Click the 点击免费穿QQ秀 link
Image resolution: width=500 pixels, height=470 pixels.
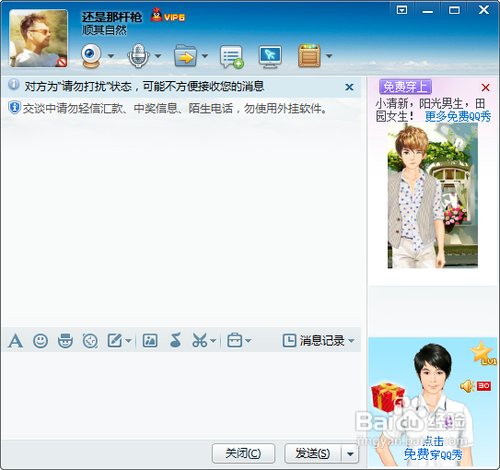tap(433, 449)
